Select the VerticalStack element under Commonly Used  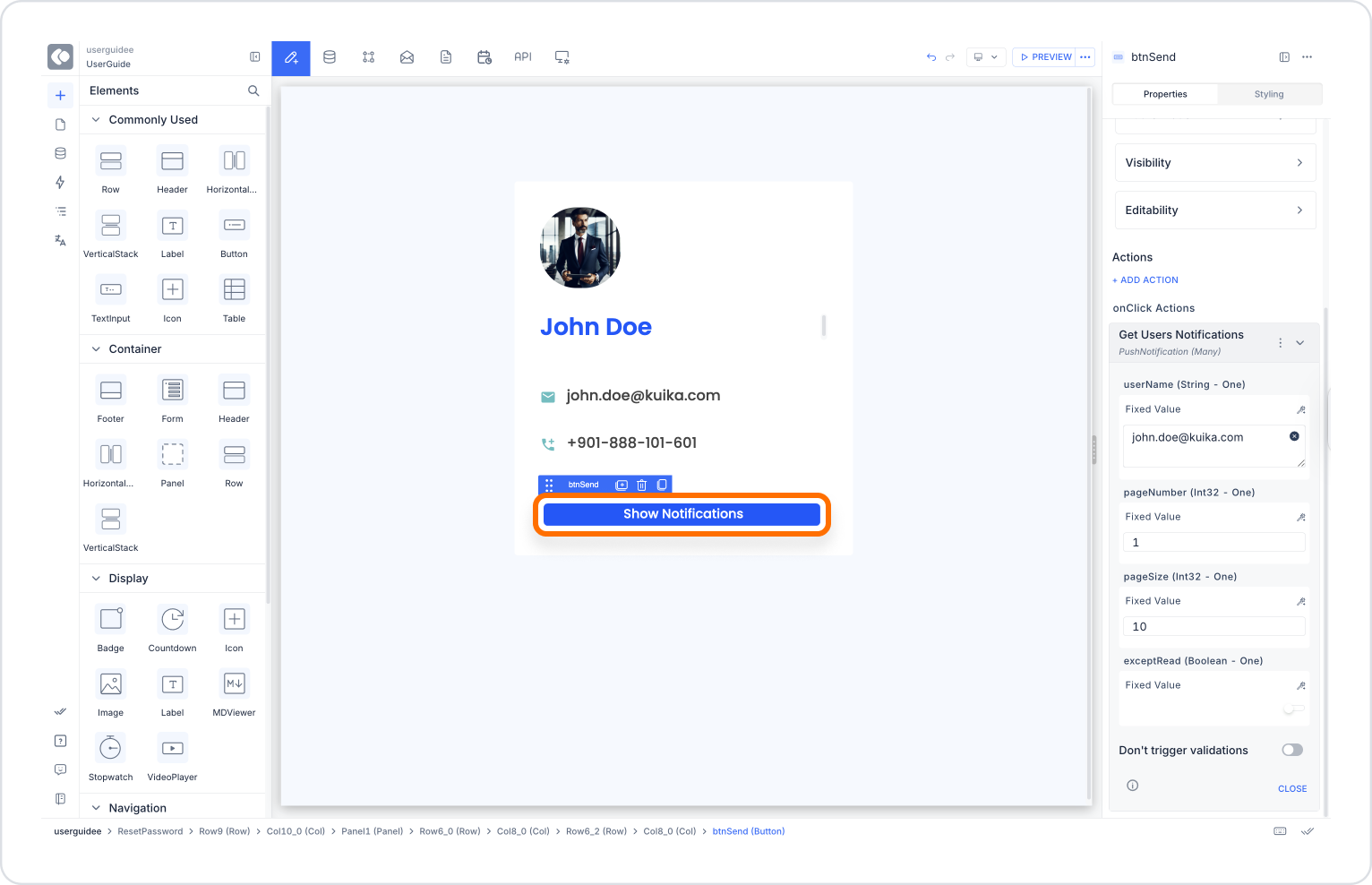(111, 234)
